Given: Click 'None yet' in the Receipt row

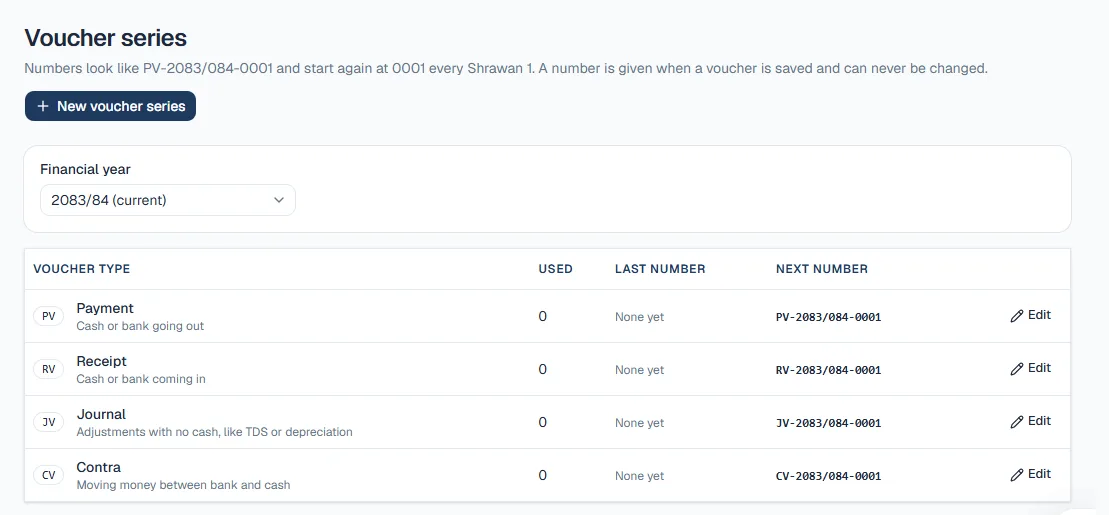Looking at the screenshot, I should (639, 370).
